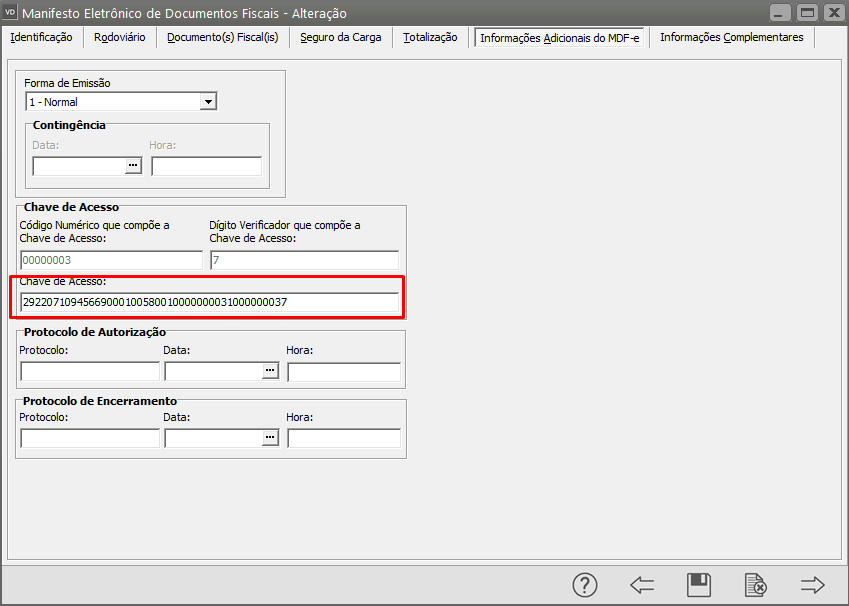849x606 pixels.
Task: Click the VD application icon in title bar
Action: point(10,11)
